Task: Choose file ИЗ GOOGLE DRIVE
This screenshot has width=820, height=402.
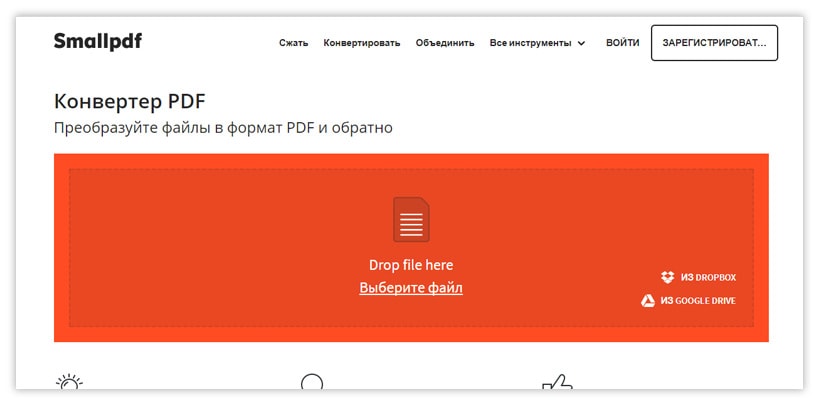Action: (688, 301)
